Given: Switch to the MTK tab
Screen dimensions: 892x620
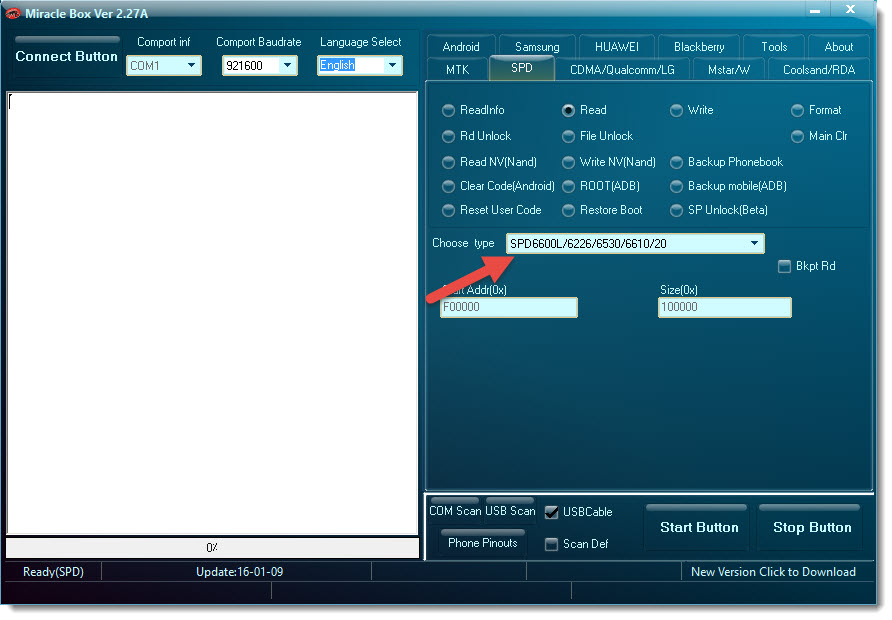Looking at the screenshot, I should click(458, 69).
